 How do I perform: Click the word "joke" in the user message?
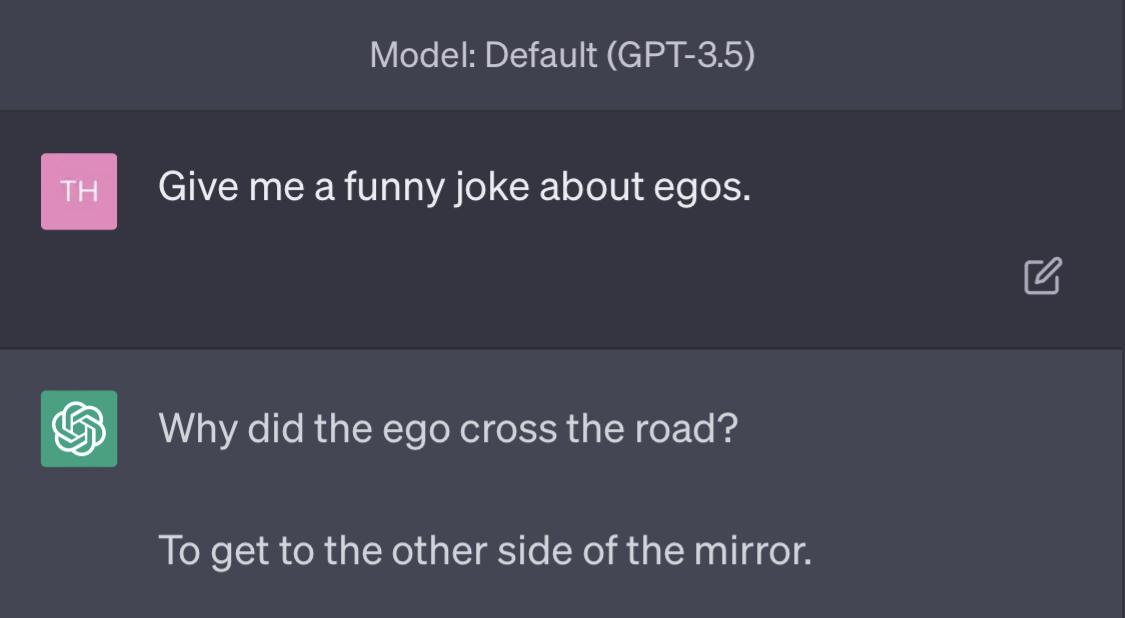click(491, 188)
